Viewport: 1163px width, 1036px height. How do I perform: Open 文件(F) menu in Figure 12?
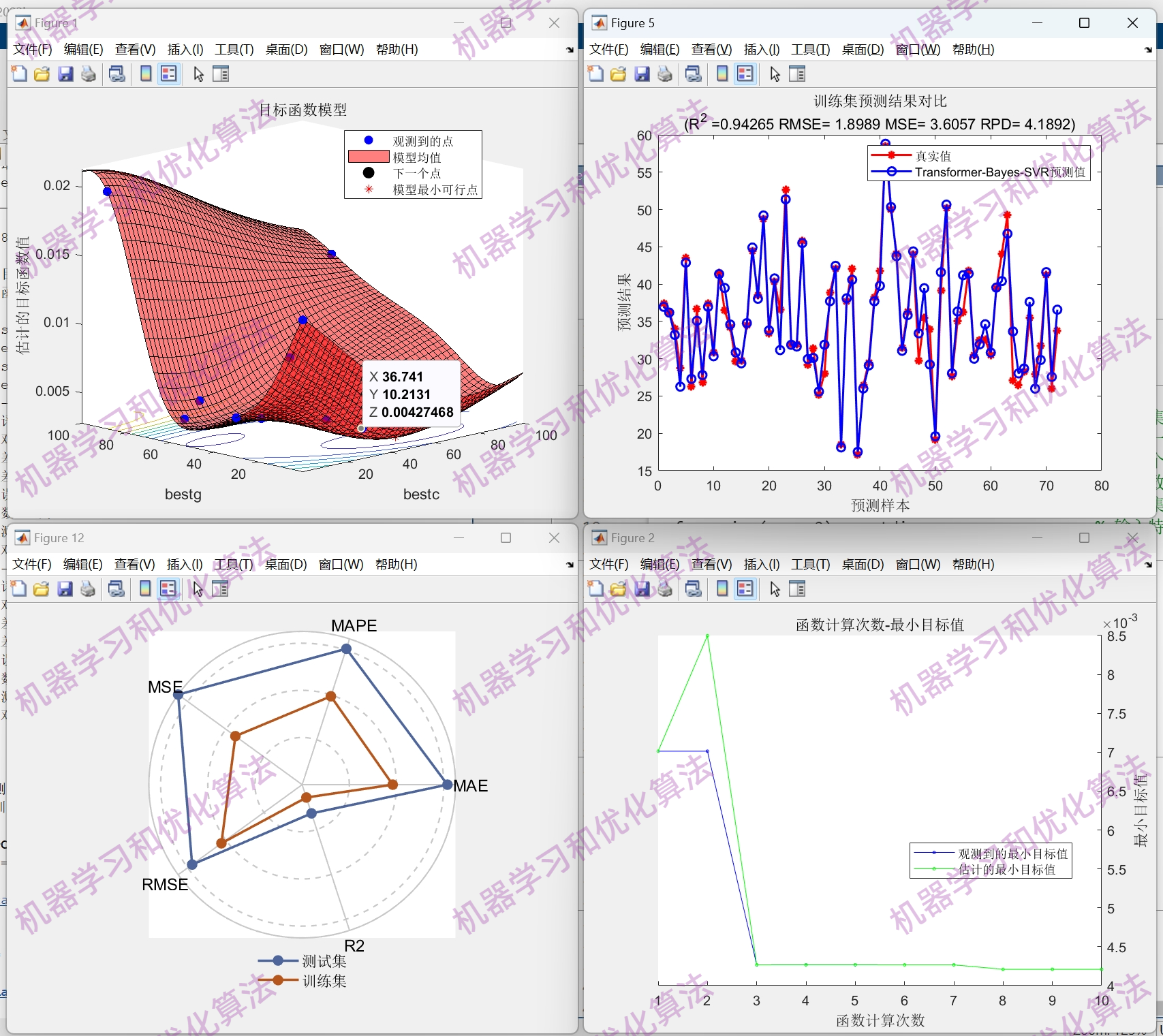click(x=32, y=565)
